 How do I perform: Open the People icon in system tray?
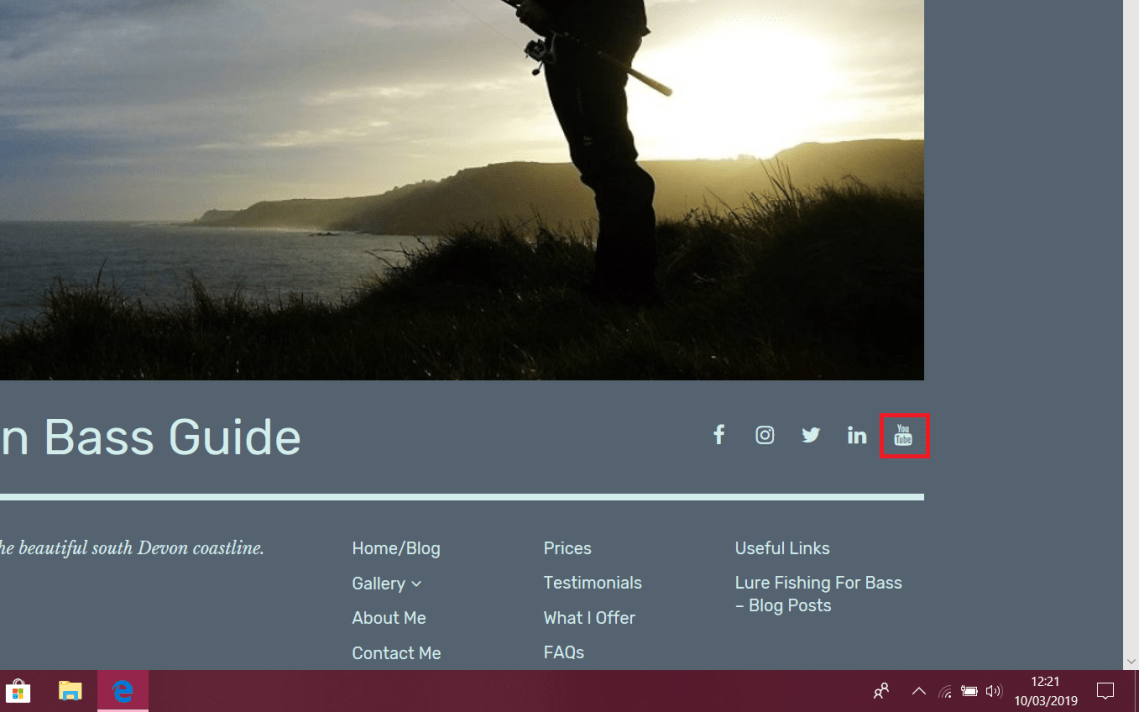click(881, 691)
